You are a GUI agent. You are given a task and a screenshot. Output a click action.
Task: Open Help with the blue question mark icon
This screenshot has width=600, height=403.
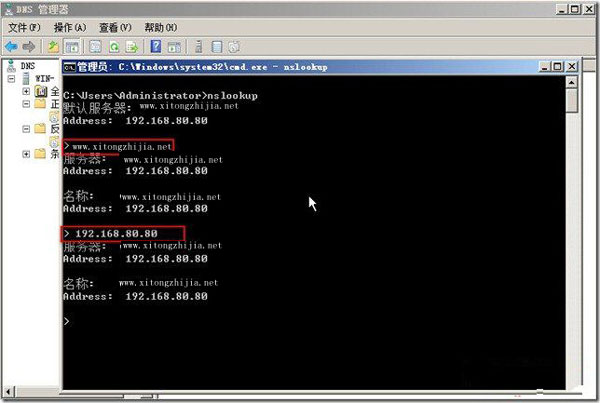156,47
